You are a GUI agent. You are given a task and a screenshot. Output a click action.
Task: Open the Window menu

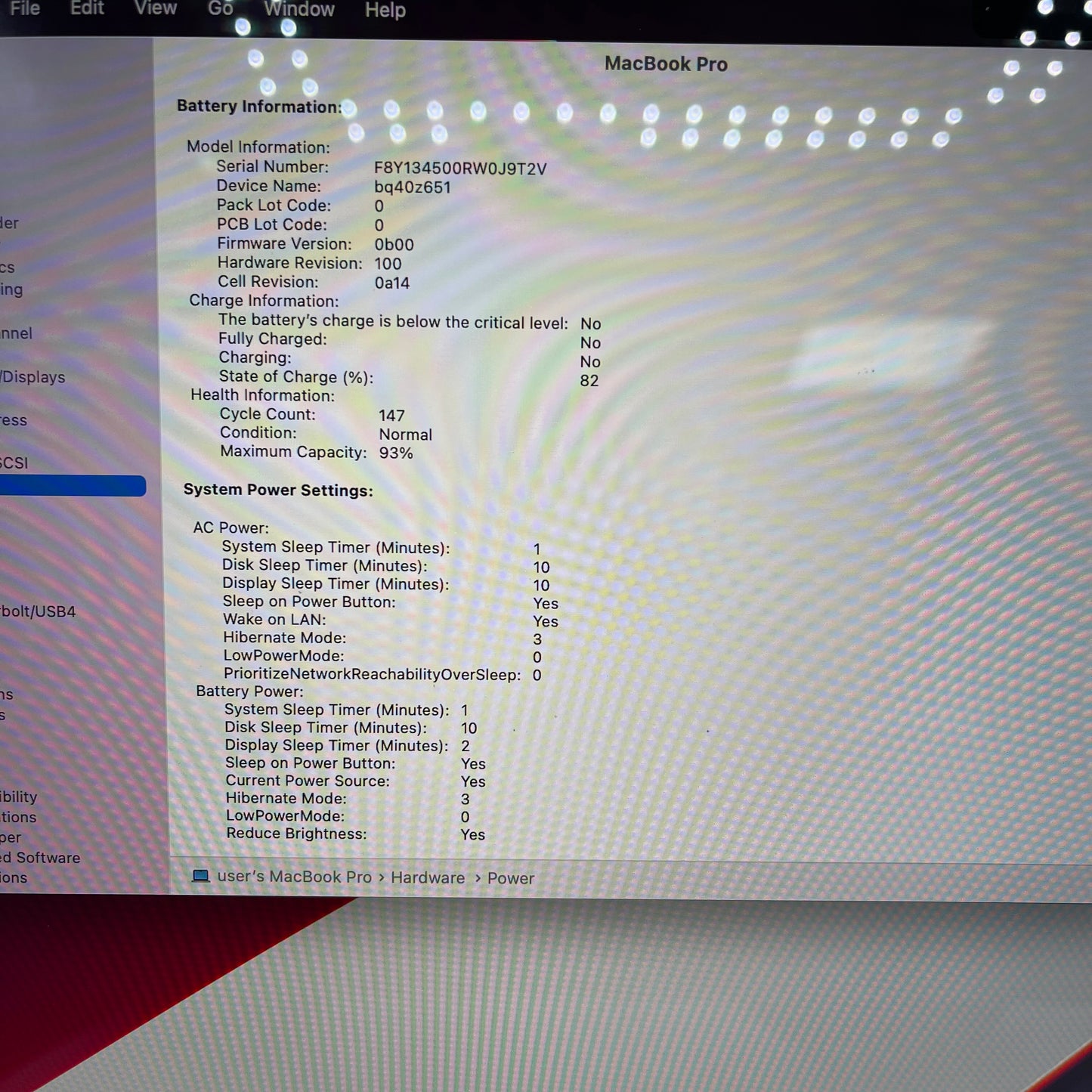[299, 9]
